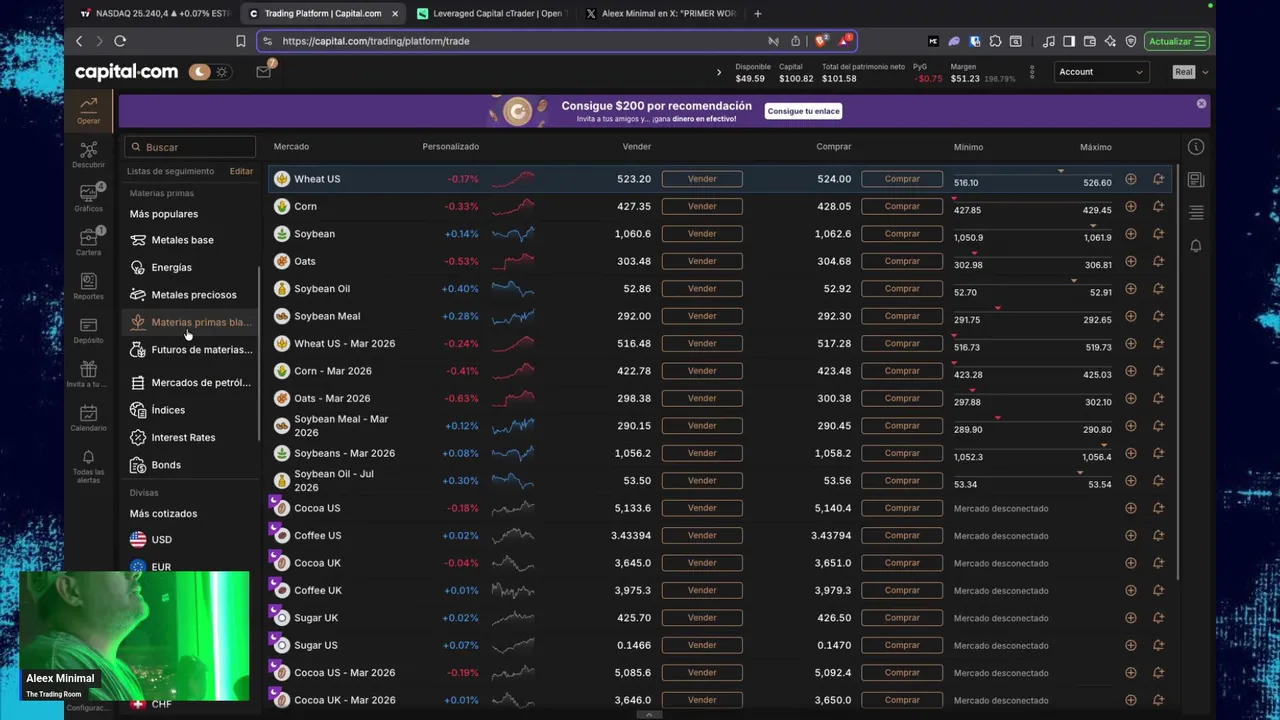Sort by Personalizado column header
Viewport: 1280px width, 720px height.
451,147
